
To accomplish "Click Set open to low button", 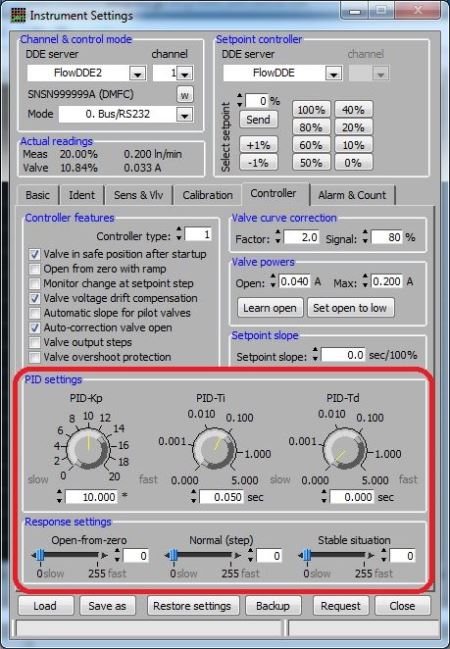I will point(350,308).
